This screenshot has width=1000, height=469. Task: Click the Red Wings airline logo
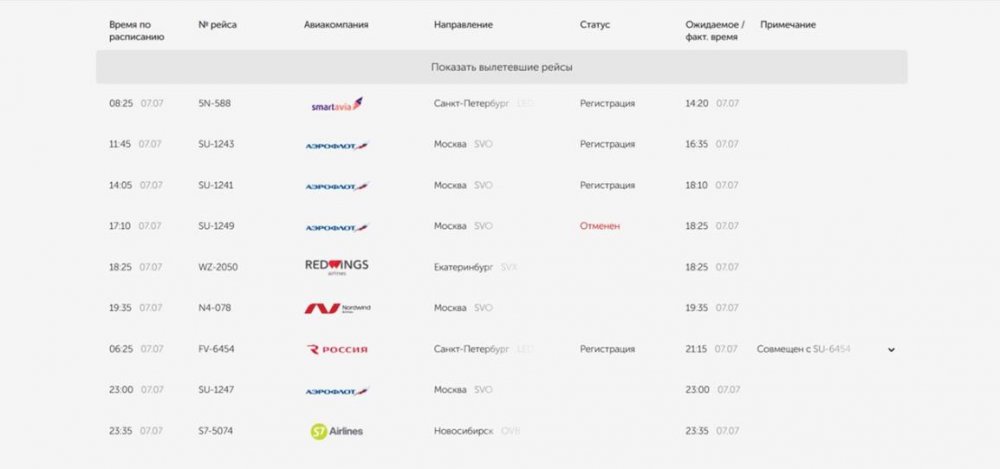[337, 267]
